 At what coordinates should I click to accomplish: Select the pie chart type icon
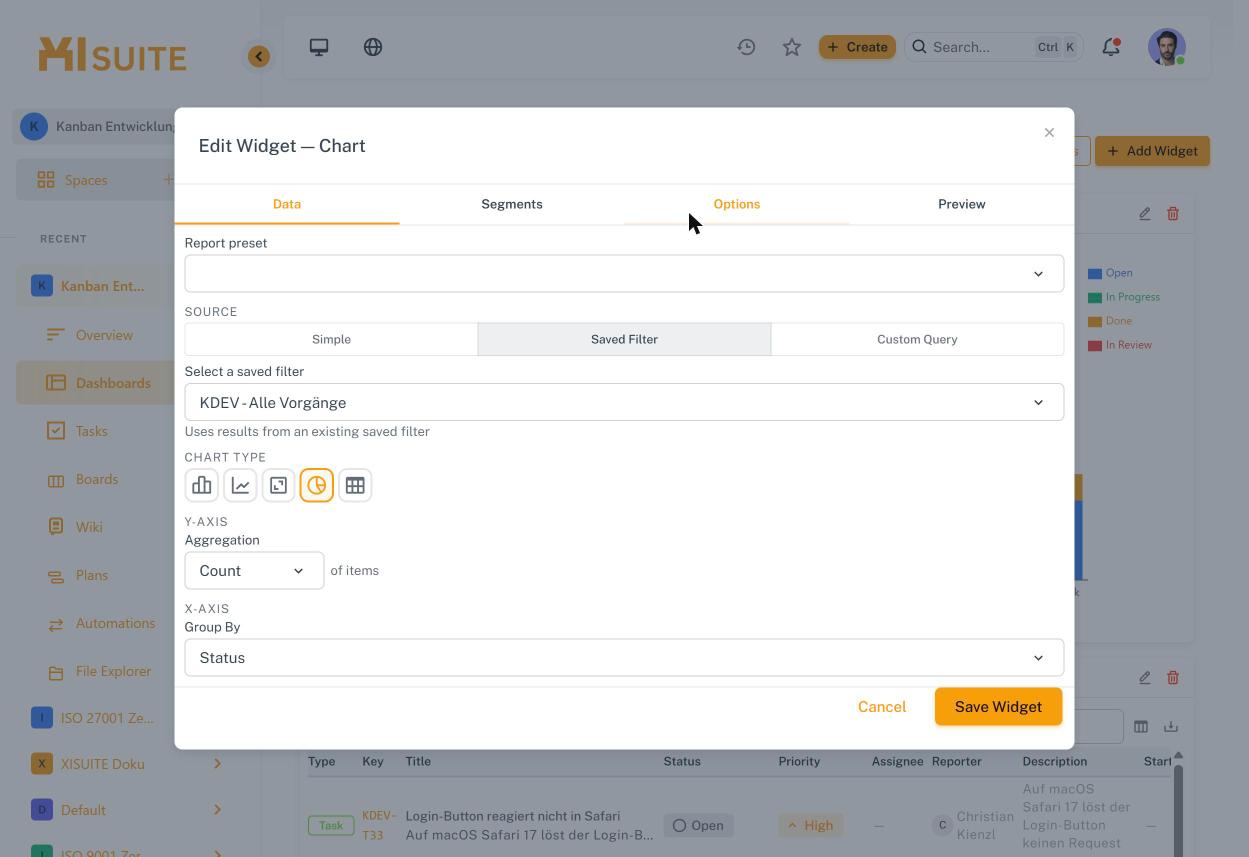tap(316, 485)
